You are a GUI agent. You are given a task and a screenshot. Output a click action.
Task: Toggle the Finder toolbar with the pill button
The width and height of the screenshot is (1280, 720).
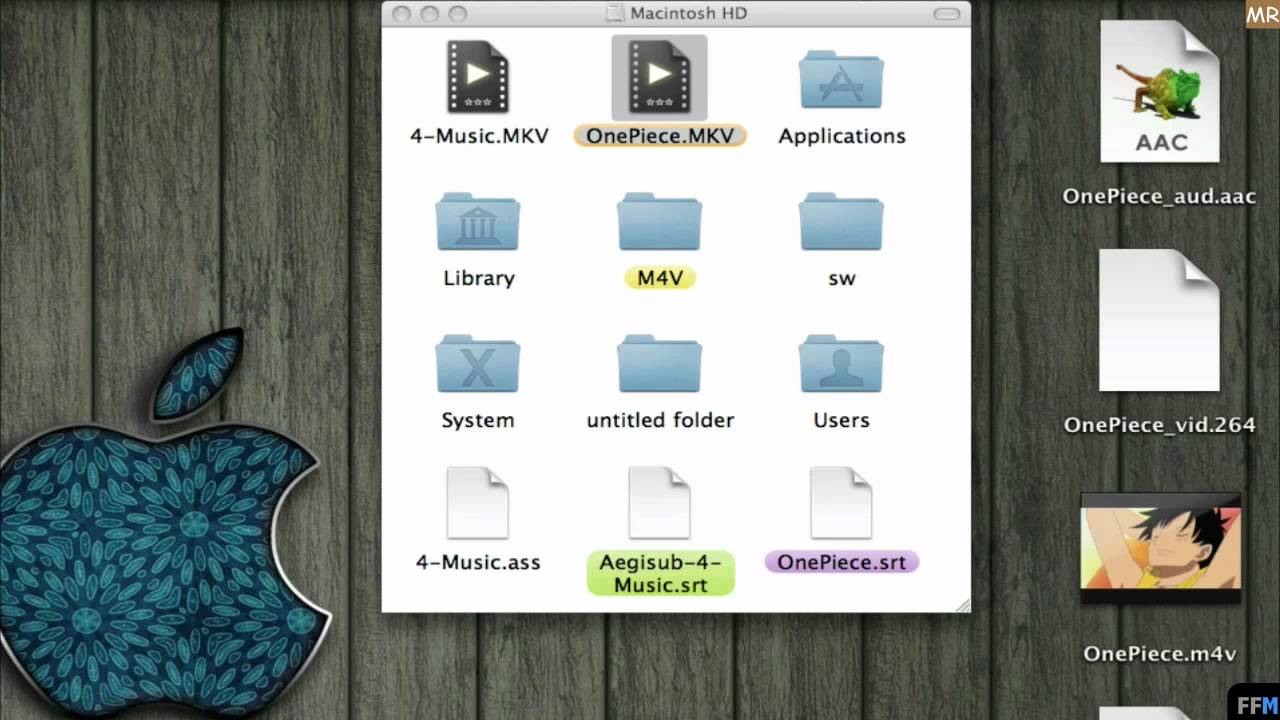(x=946, y=13)
